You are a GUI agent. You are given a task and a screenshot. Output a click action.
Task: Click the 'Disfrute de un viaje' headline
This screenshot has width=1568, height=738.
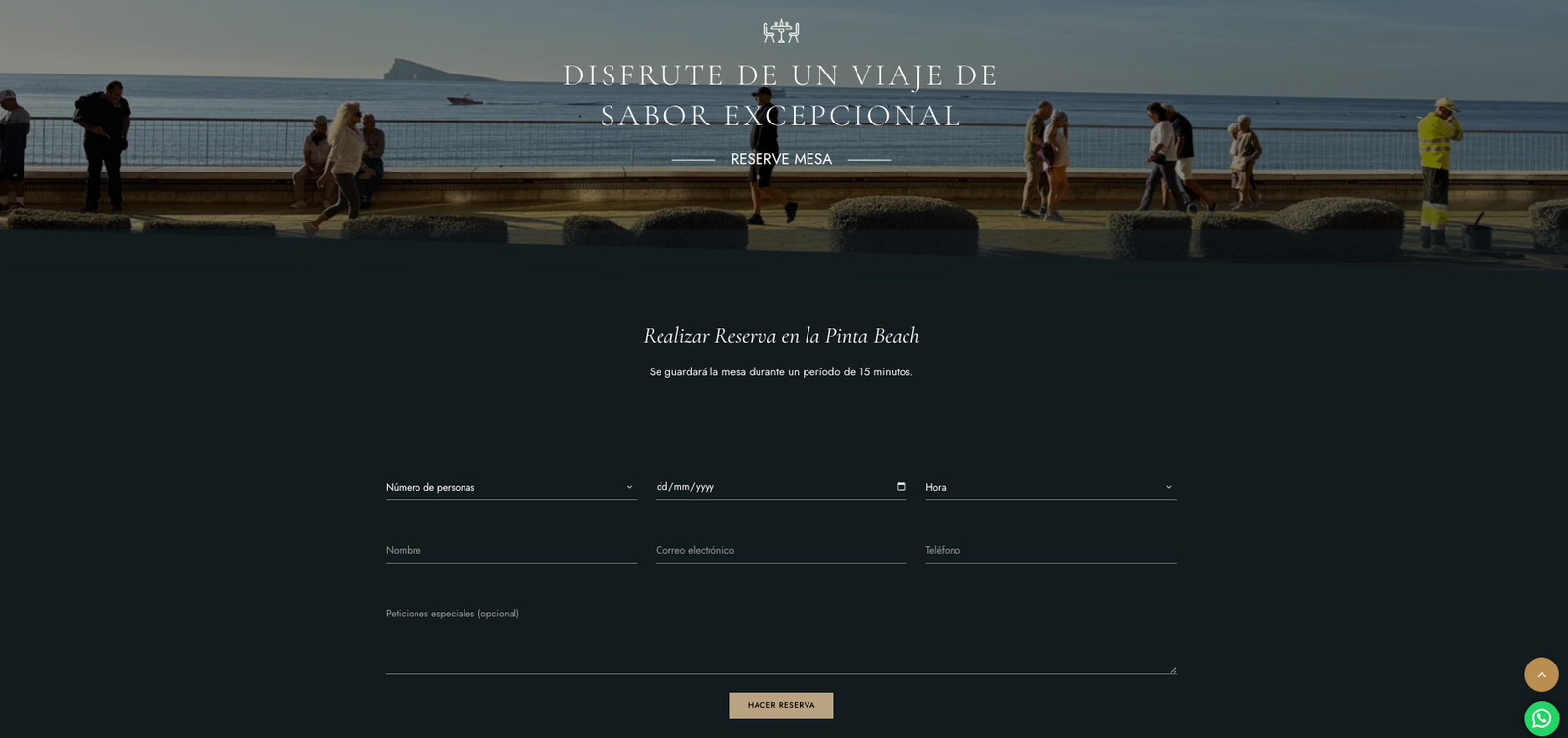(x=781, y=95)
